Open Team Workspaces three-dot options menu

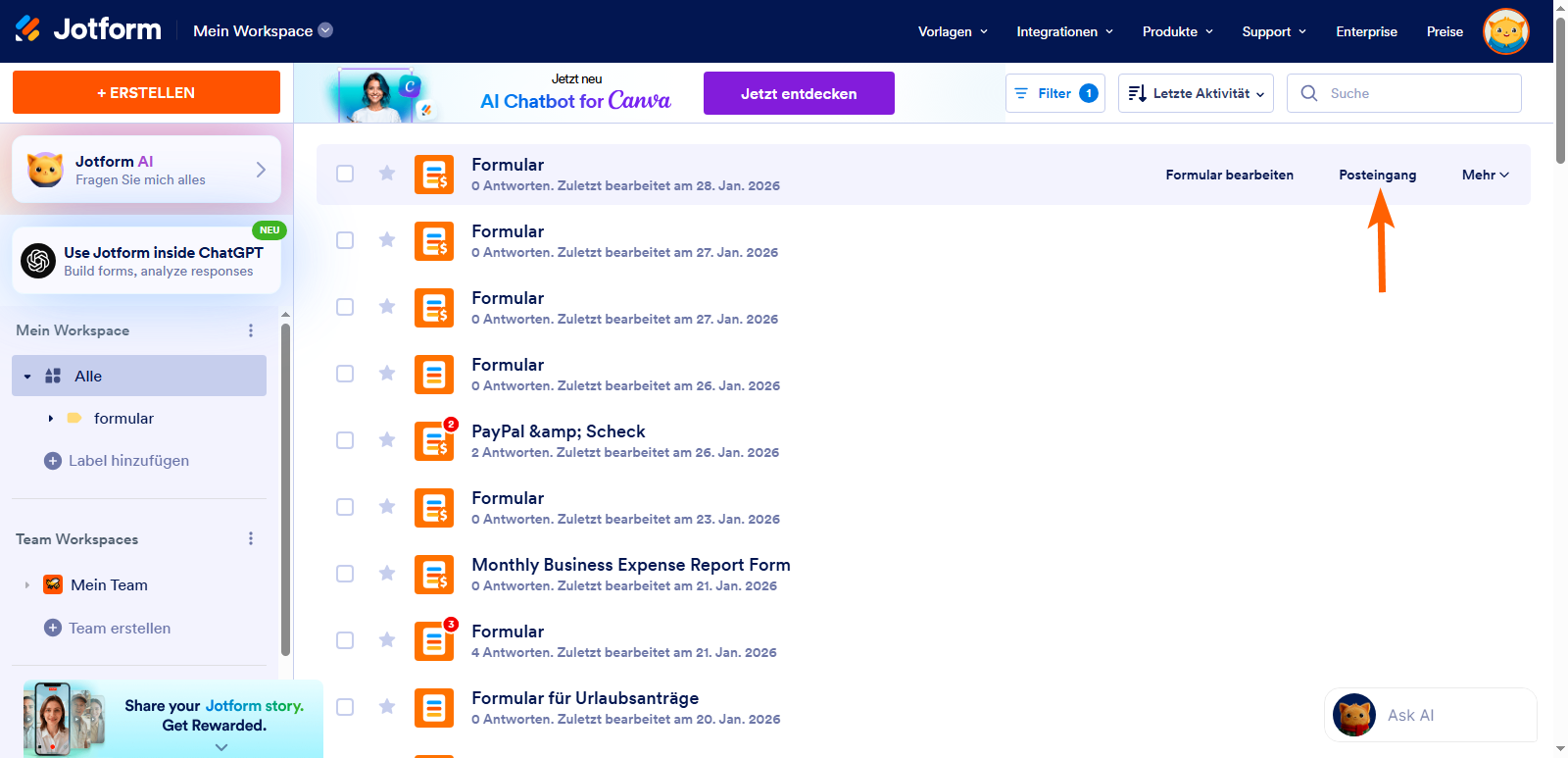click(251, 539)
